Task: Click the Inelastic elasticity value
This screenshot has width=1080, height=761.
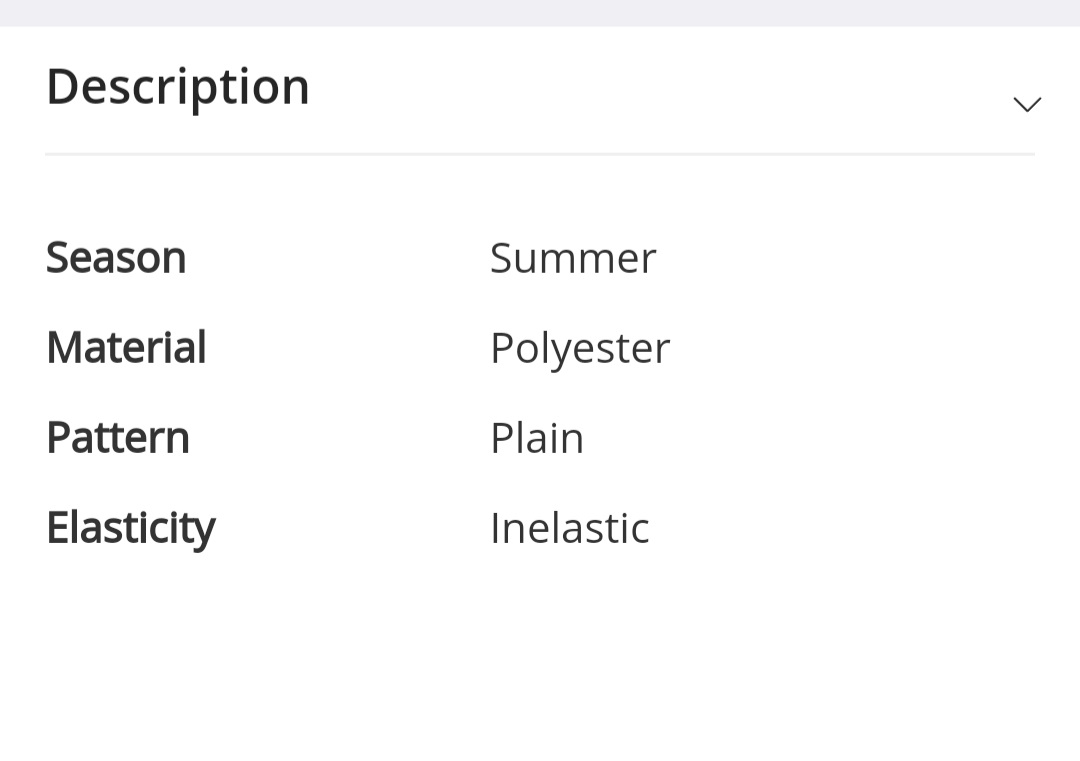Action: point(570,528)
